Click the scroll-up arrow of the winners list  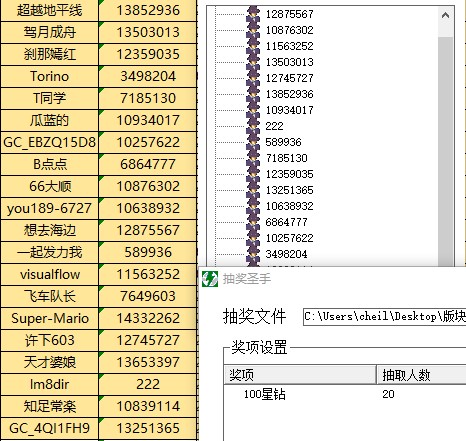click(445, 15)
